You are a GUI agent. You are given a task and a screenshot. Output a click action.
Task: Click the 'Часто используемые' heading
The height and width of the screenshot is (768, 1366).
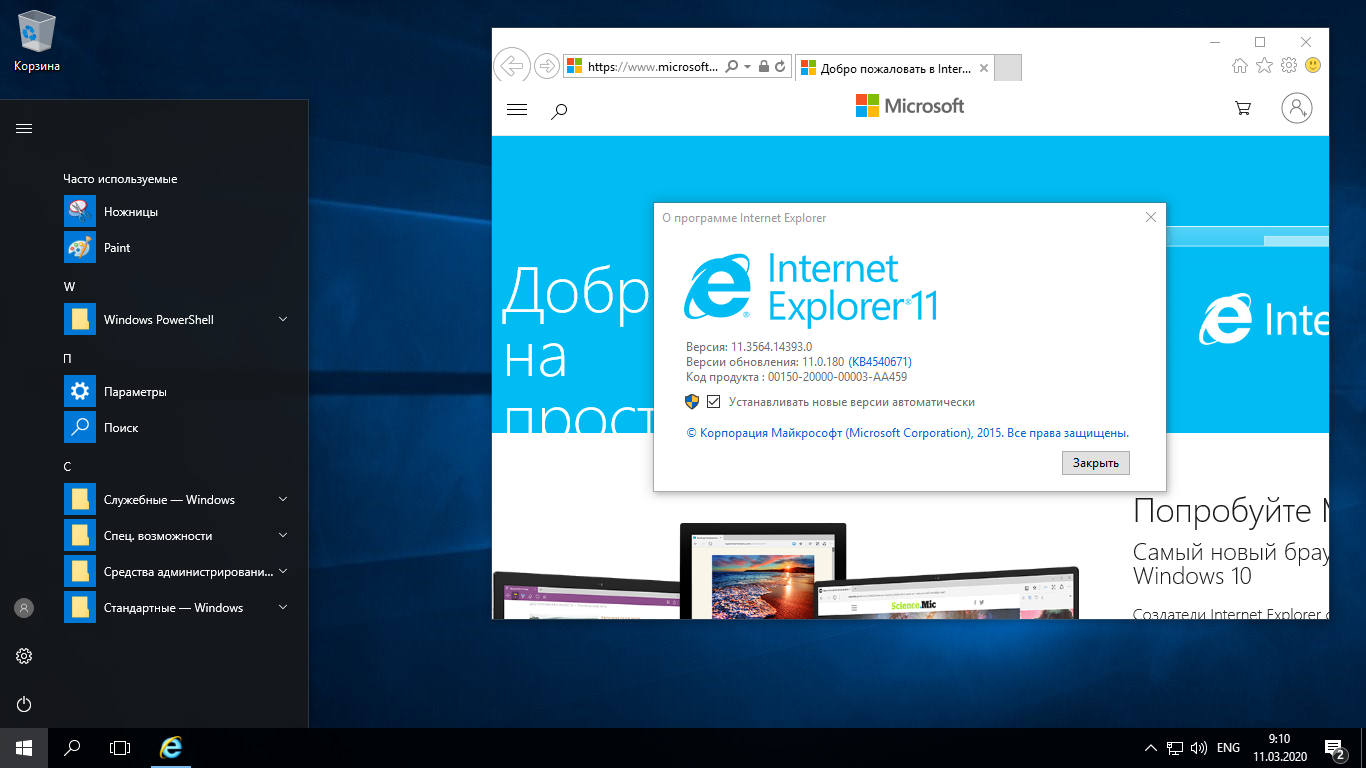coord(120,179)
